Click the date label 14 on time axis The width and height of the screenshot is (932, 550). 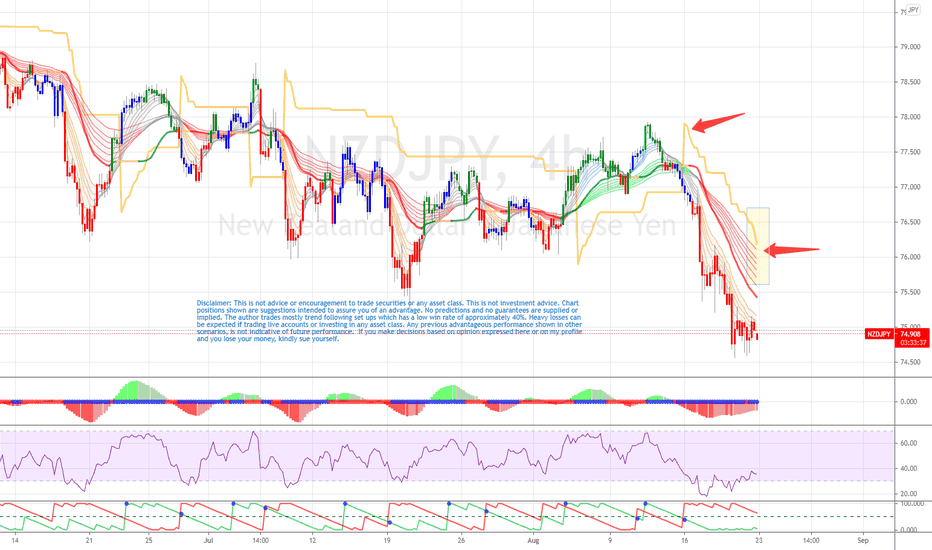click(x=15, y=540)
